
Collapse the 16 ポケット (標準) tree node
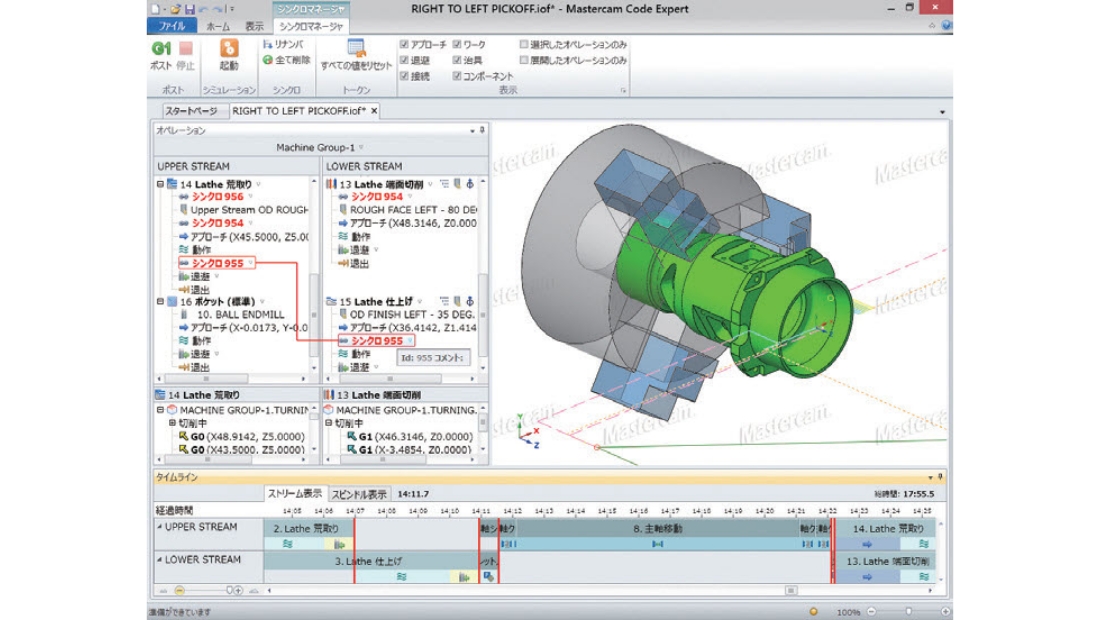pyautogui.click(x=160, y=302)
